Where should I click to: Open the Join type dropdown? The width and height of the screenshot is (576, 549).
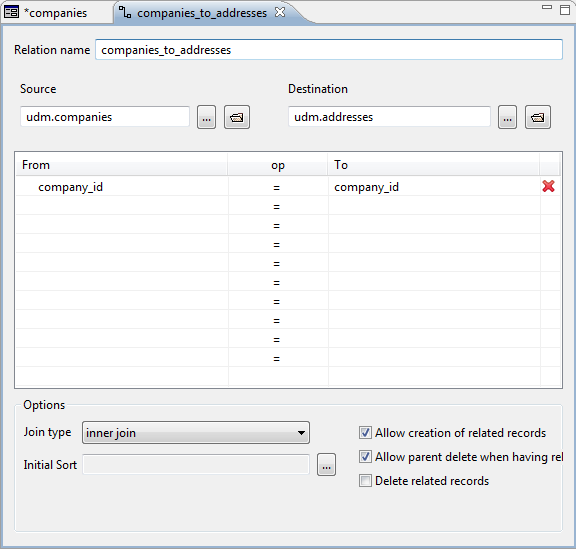click(x=196, y=433)
